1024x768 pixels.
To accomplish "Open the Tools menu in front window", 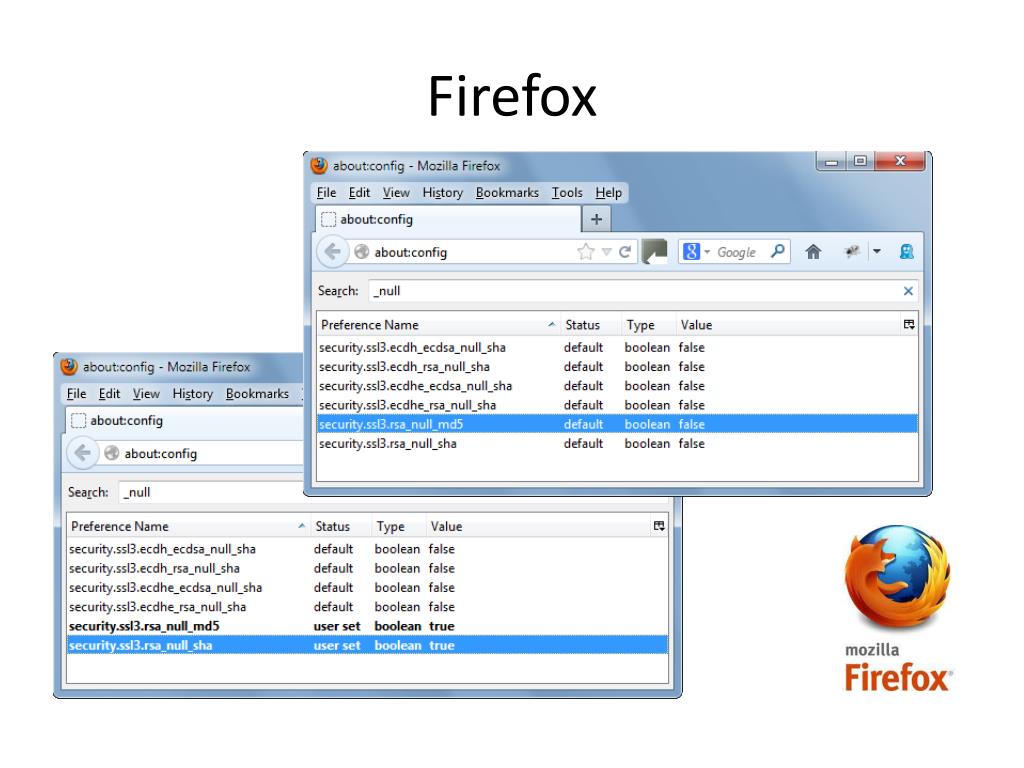I will pyautogui.click(x=567, y=193).
